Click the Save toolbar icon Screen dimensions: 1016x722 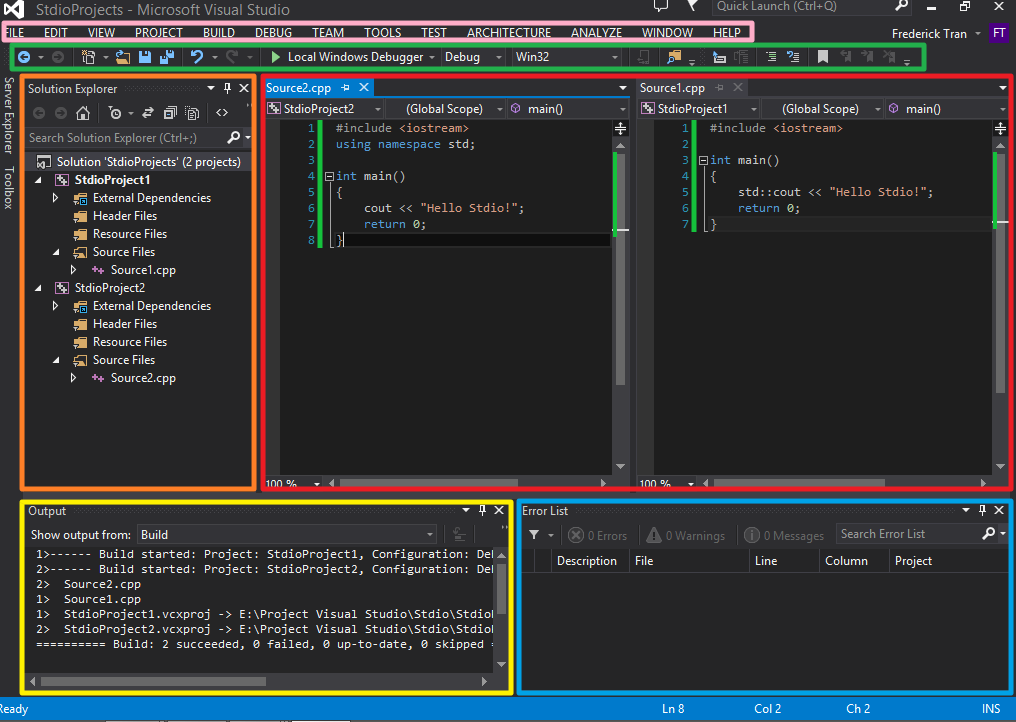144,57
